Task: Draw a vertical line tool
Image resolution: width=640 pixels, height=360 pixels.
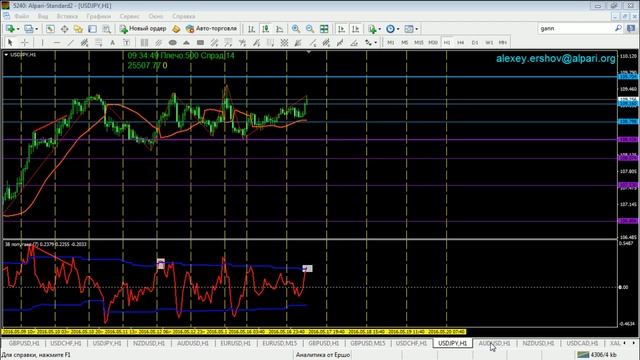Action: click(x=42, y=42)
